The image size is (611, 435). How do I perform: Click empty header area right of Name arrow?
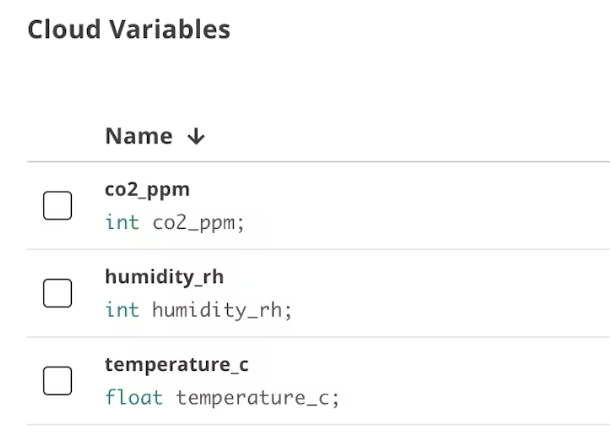click(x=400, y=137)
